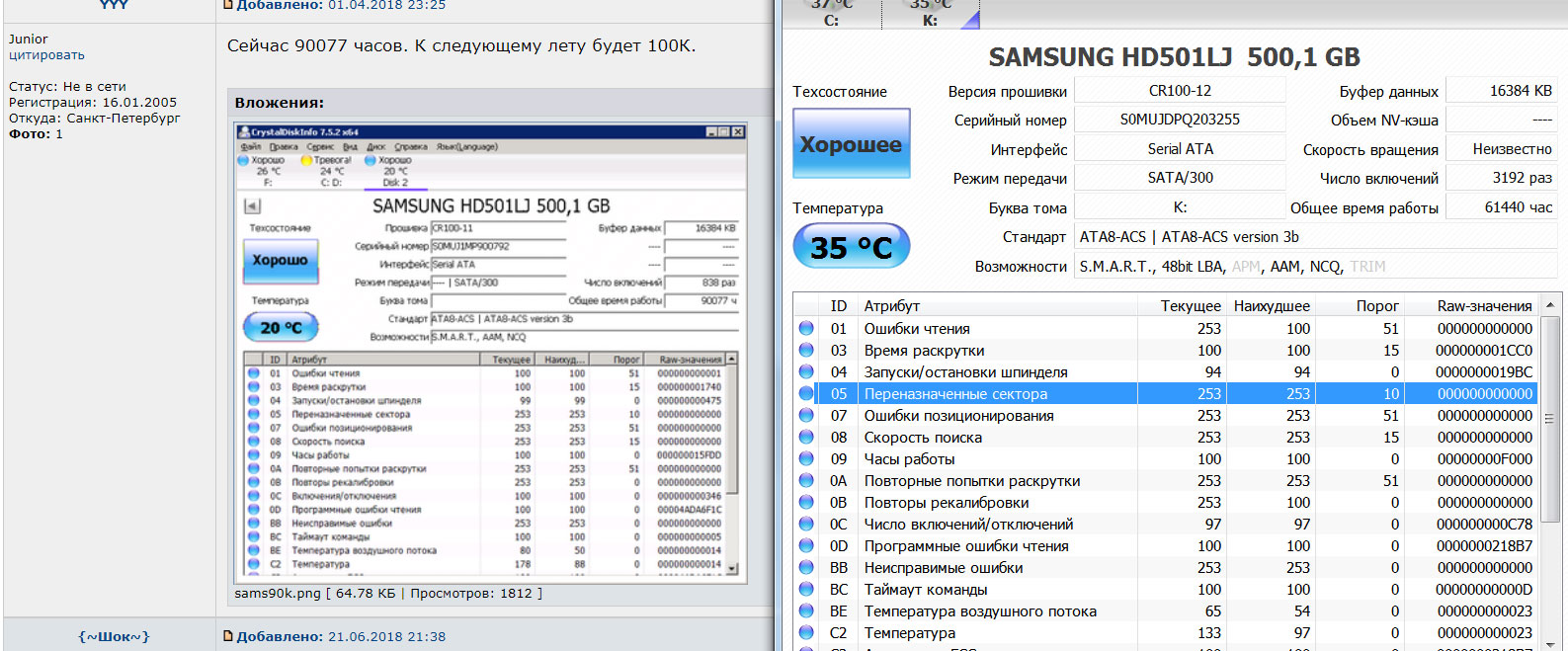This screenshot has width=1568, height=651.
Task: Click status orb for Повторные попытки раскрутки
Action: pyautogui.click(x=806, y=480)
